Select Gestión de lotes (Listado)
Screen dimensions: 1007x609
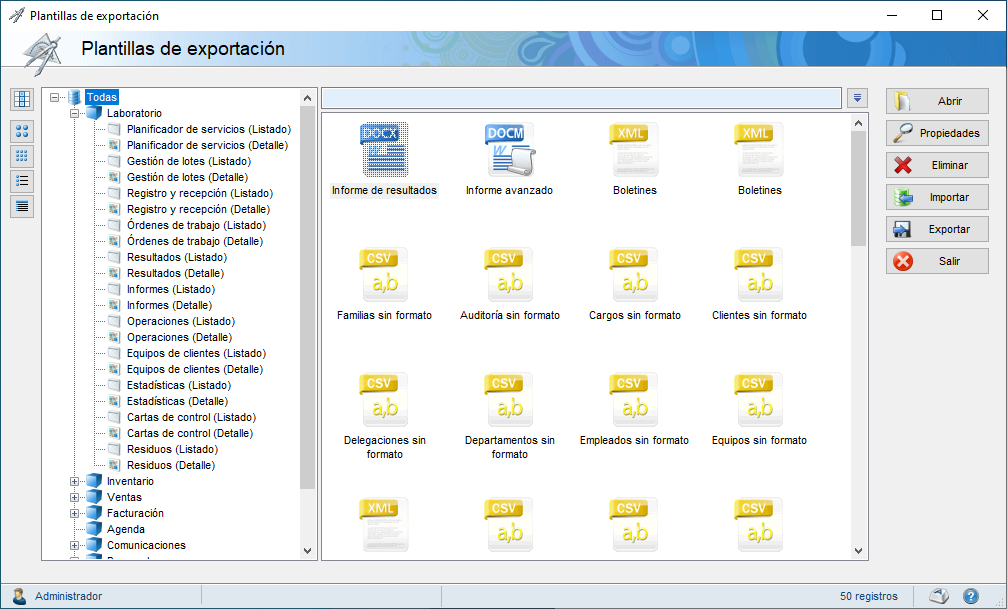tap(189, 161)
